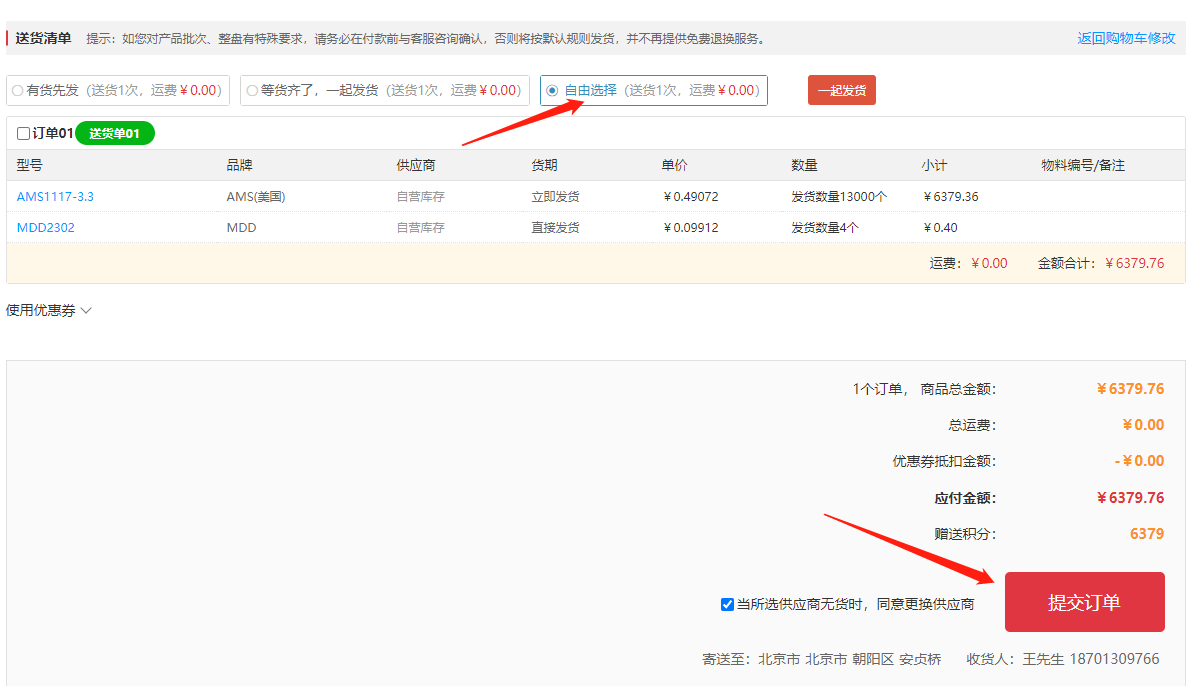This screenshot has width=1193, height=686.
Task: Click the red 一起发货 button
Action: click(x=841, y=90)
